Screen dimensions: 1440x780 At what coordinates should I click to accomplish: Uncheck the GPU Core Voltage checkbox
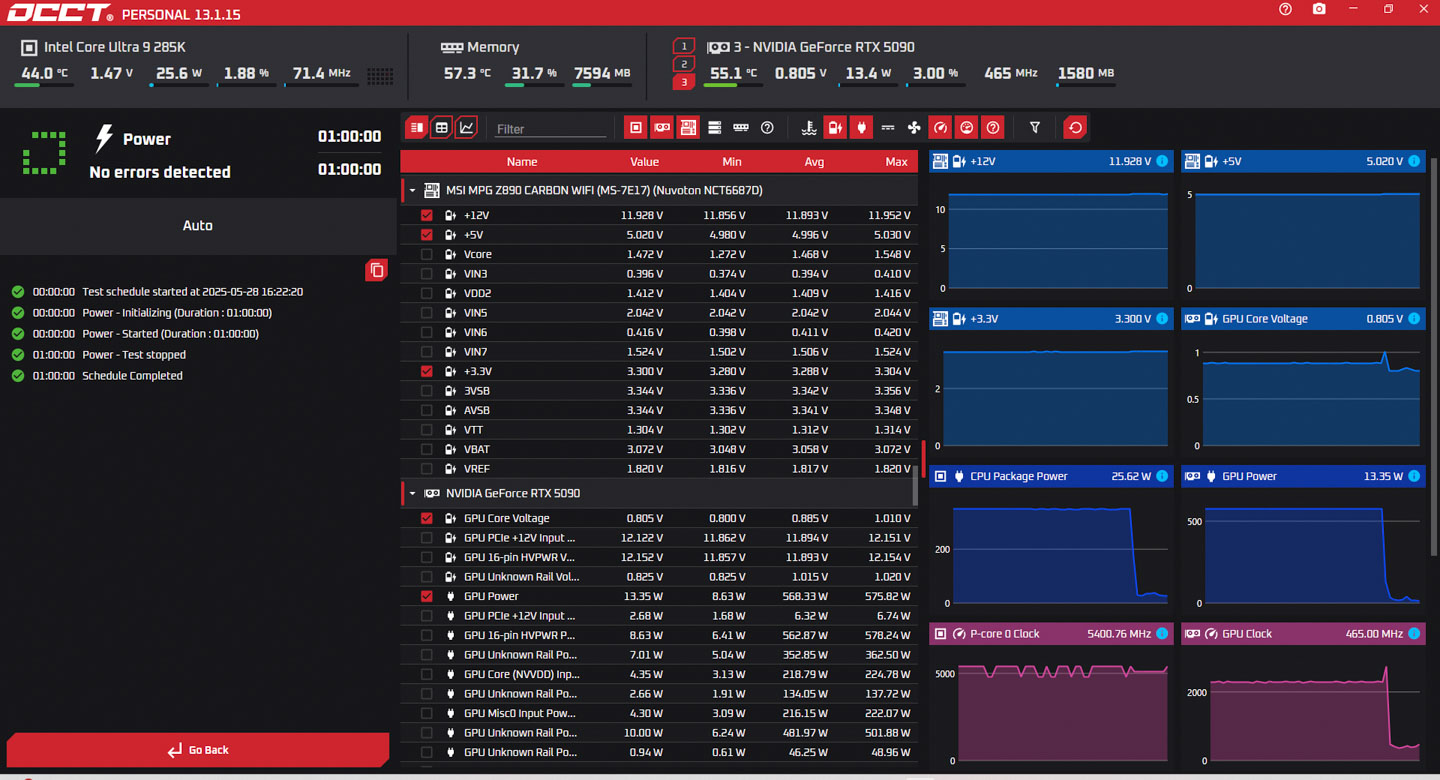tap(427, 518)
